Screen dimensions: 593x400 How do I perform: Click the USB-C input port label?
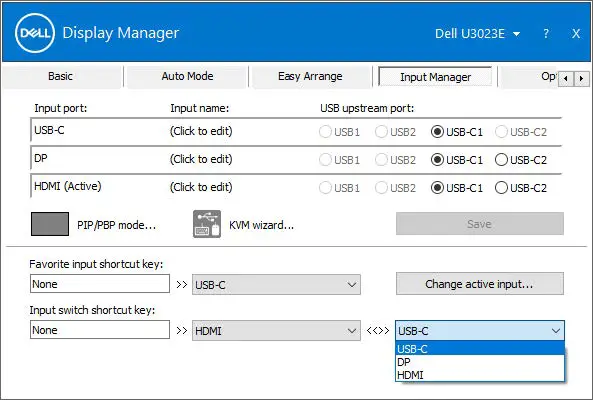50,130
